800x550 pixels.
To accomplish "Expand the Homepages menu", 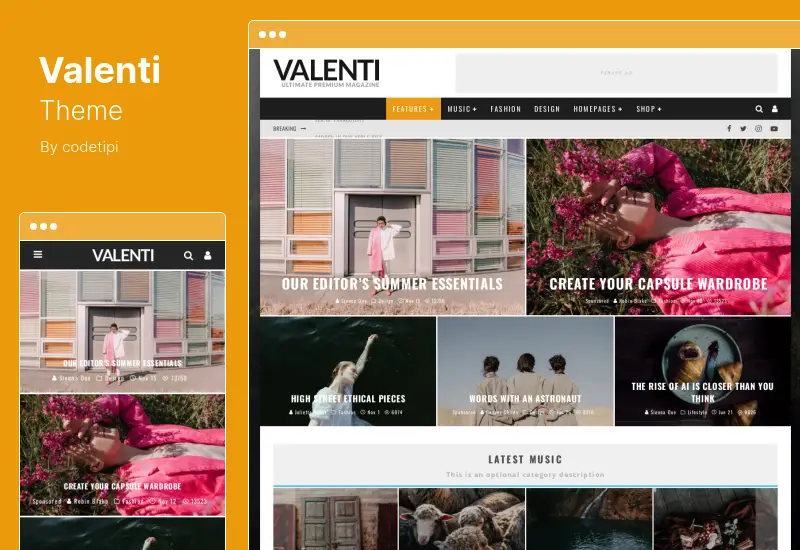I will [x=597, y=109].
